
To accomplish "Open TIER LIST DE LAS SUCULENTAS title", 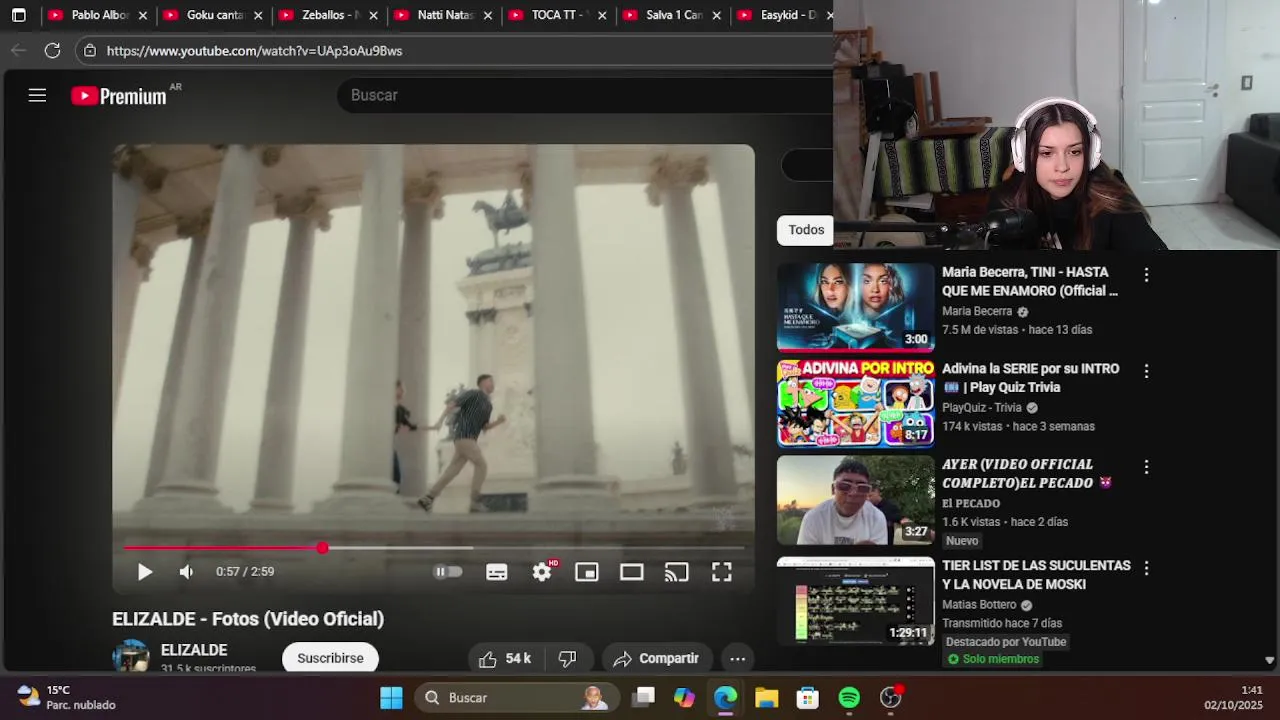I will 1036,575.
